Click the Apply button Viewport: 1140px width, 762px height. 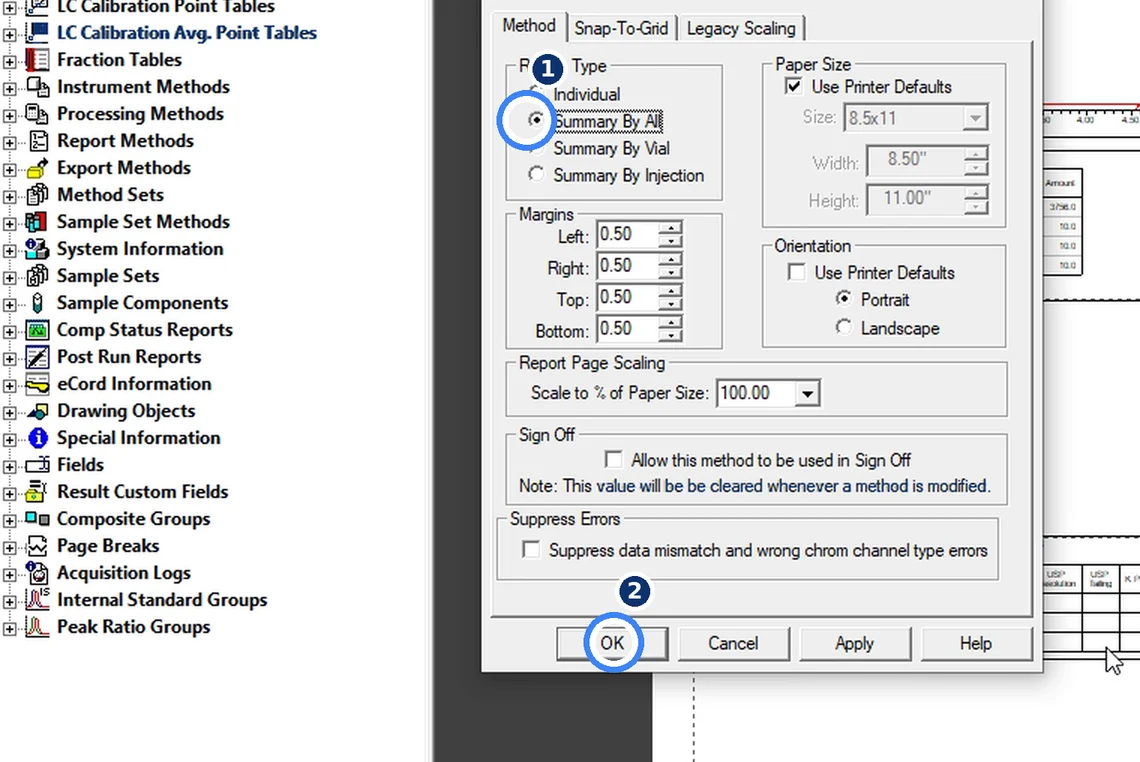pos(854,643)
